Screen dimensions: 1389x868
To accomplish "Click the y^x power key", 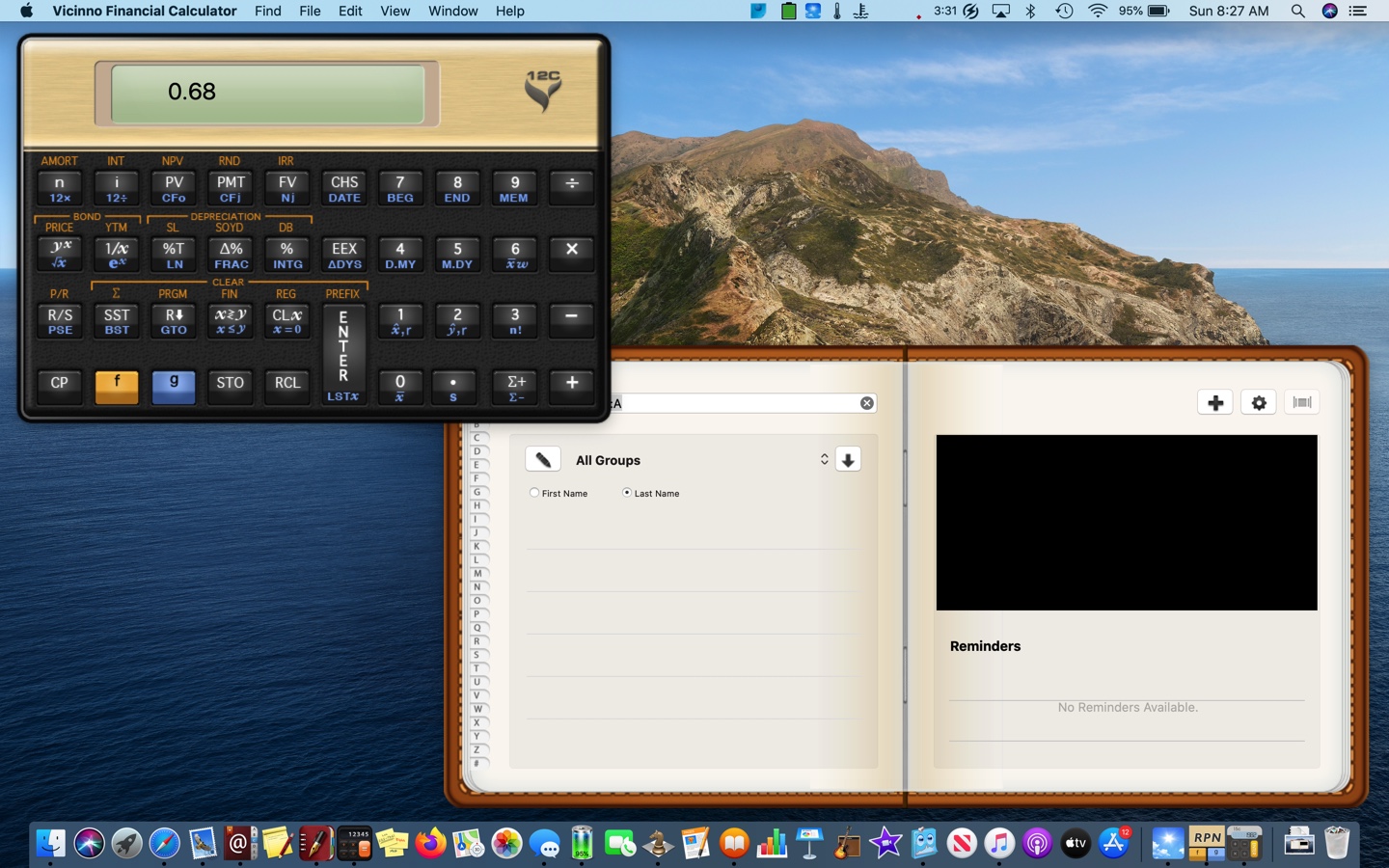I will (x=60, y=256).
